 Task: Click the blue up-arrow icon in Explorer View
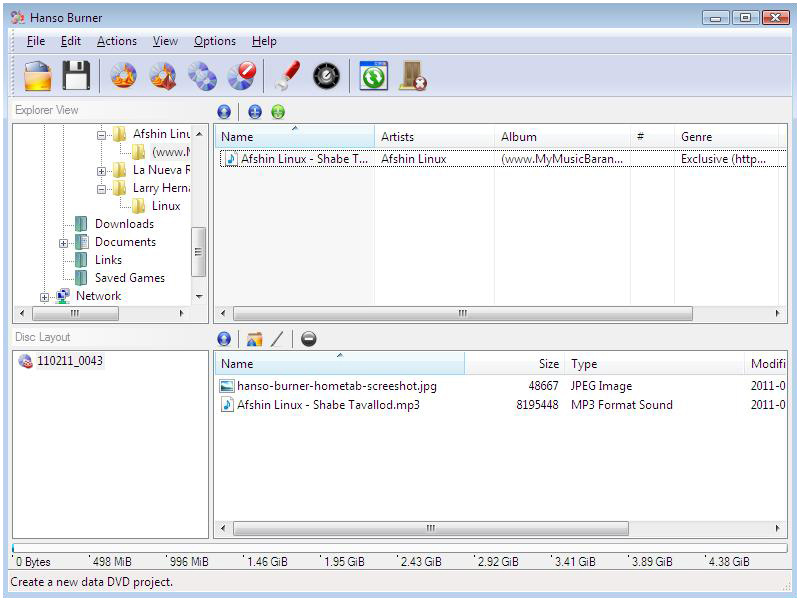pos(224,112)
